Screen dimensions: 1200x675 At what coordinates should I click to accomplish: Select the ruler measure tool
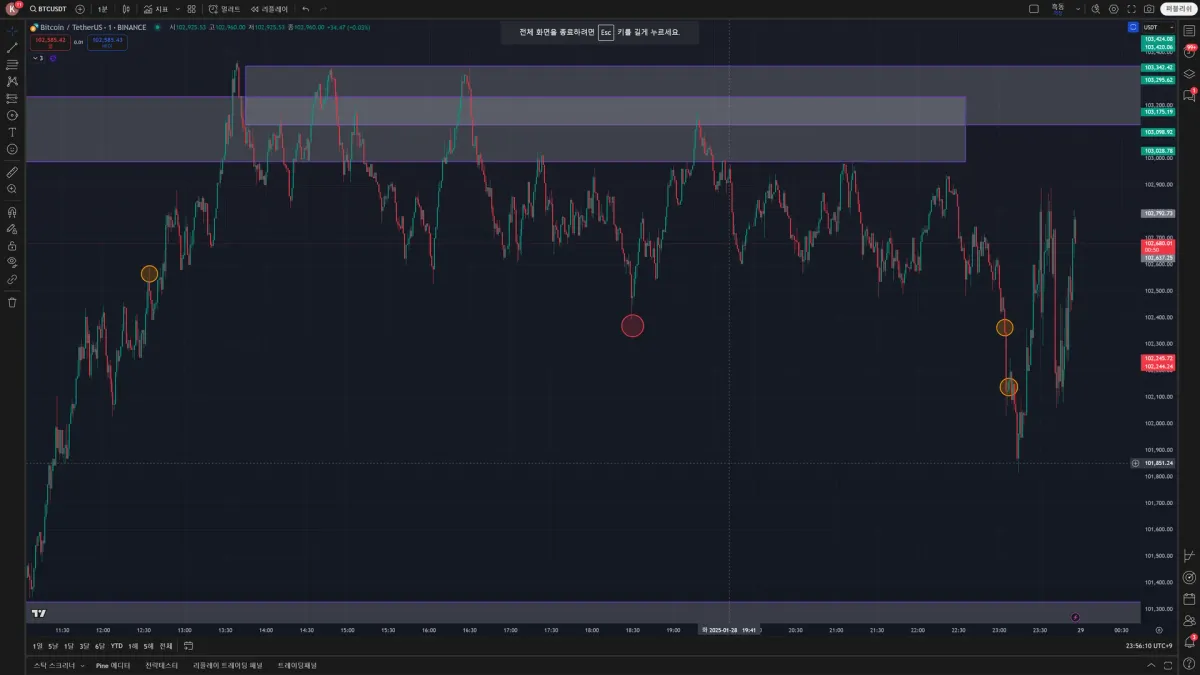(x=12, y=171)
